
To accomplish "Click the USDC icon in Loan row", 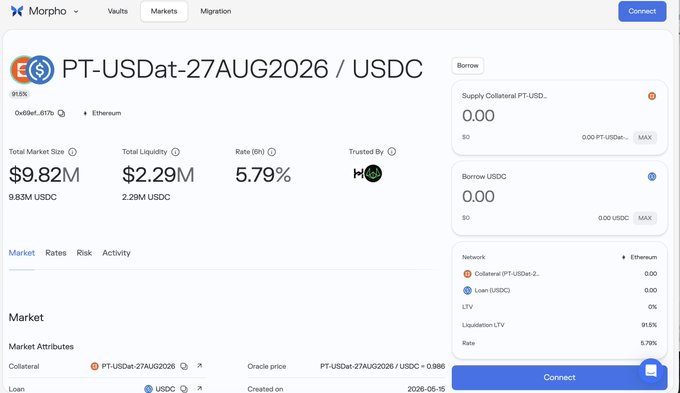I will pyautogui.click(x=148, y=389).
